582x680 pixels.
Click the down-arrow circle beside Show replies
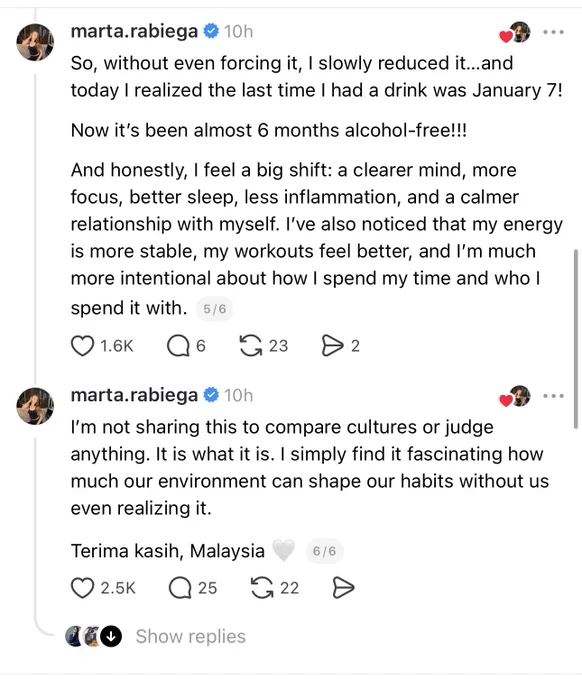point(111,636)
